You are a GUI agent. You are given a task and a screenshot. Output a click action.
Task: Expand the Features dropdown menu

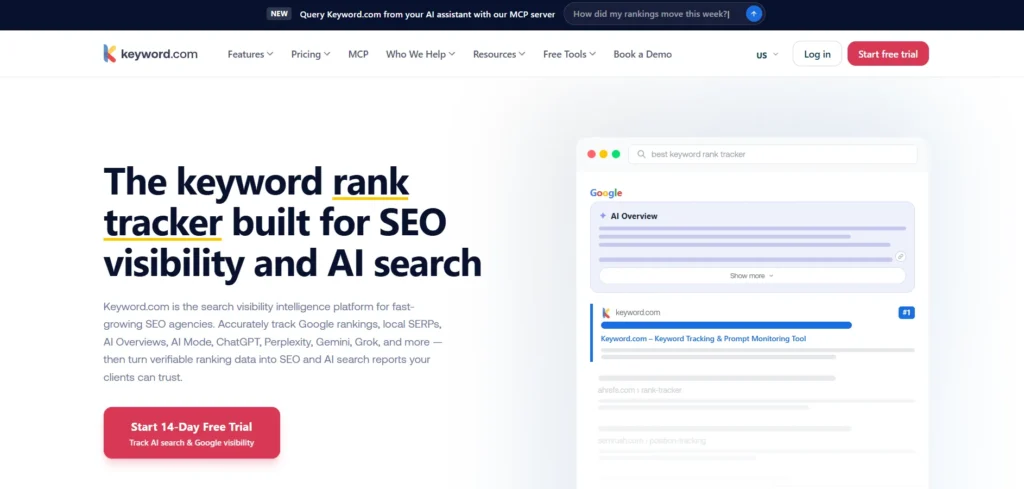point(250,54)
